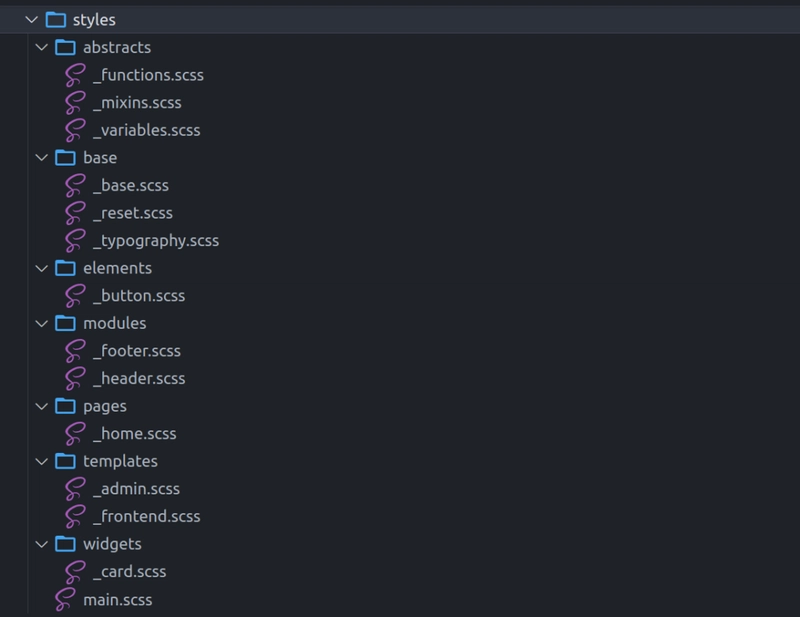
Task: Click the folder icon of the styles directory
Action: click(56, 20)
